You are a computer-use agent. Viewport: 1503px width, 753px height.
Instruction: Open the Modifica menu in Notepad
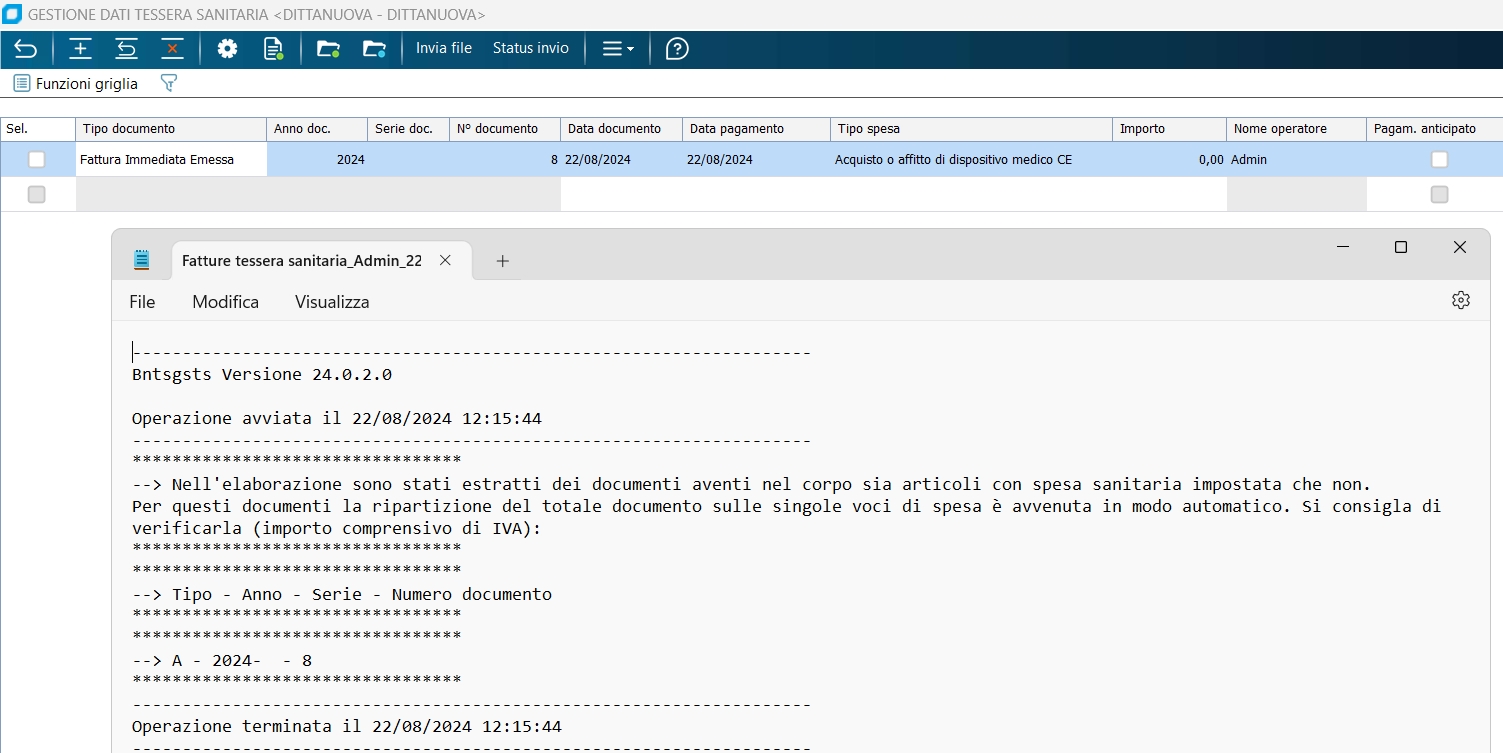click(x=225, y=302)
